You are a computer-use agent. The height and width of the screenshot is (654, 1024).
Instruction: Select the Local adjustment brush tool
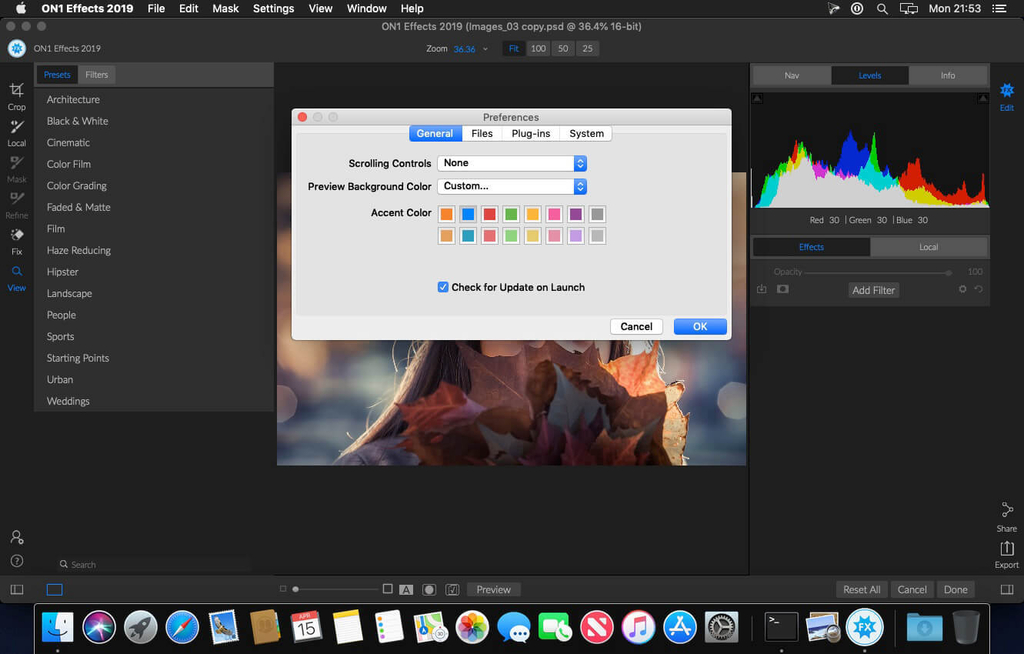pos(16,131)
